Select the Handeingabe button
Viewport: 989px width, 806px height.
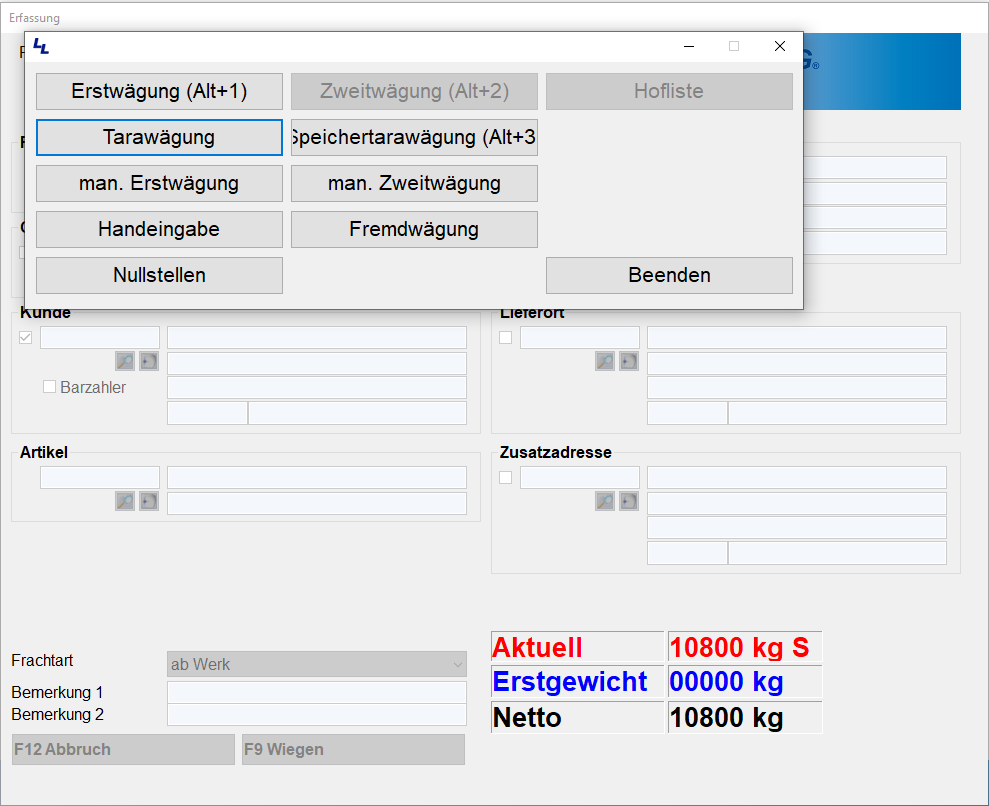tap(159, 229)
